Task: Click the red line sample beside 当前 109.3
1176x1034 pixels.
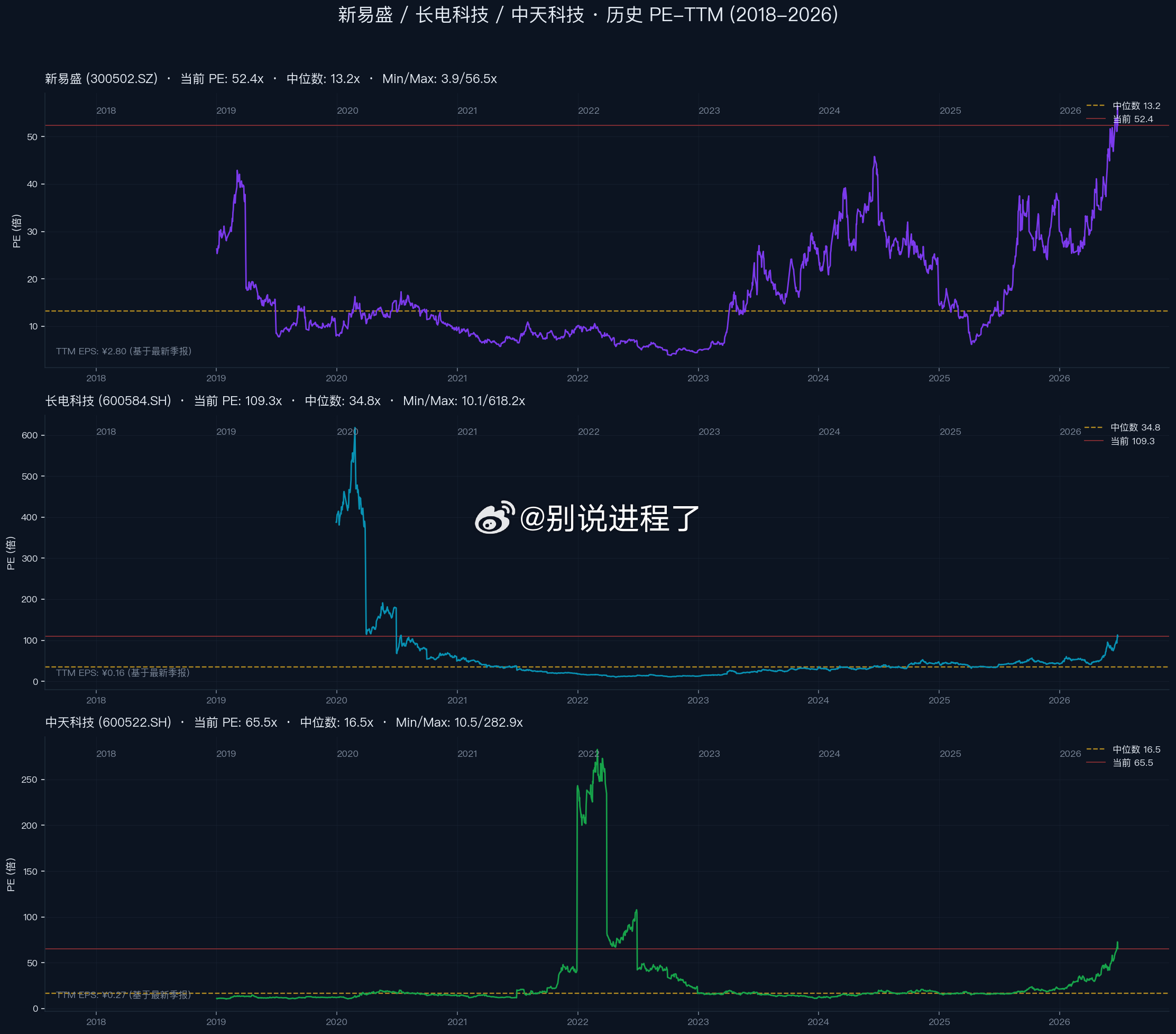Action: pyautogui.click(x=1094, y=441)
